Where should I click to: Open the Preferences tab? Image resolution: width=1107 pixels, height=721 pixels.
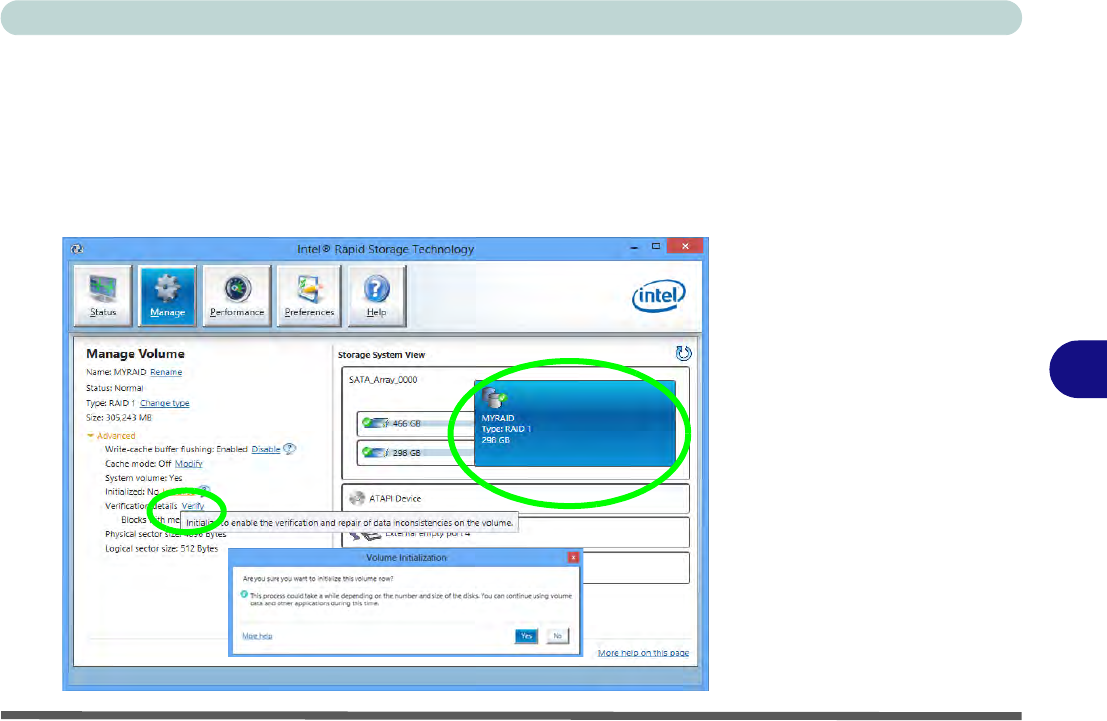(x=309, y=295)
